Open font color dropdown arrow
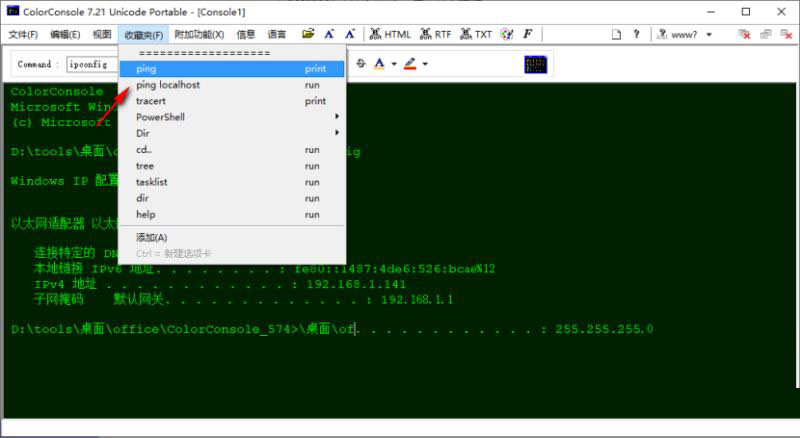The height and width of the screenshot is (438, 800). click(394, 64)
